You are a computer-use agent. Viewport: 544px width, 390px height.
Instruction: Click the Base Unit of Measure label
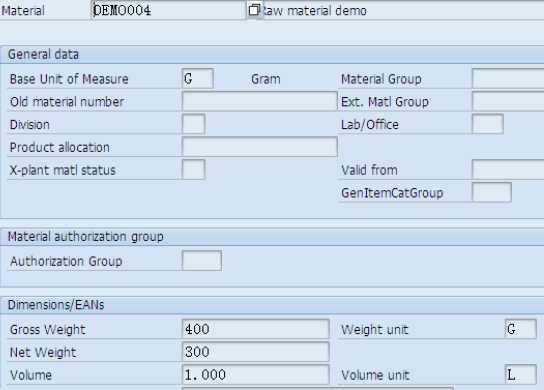pyautogui.click(x=69, y=79)
